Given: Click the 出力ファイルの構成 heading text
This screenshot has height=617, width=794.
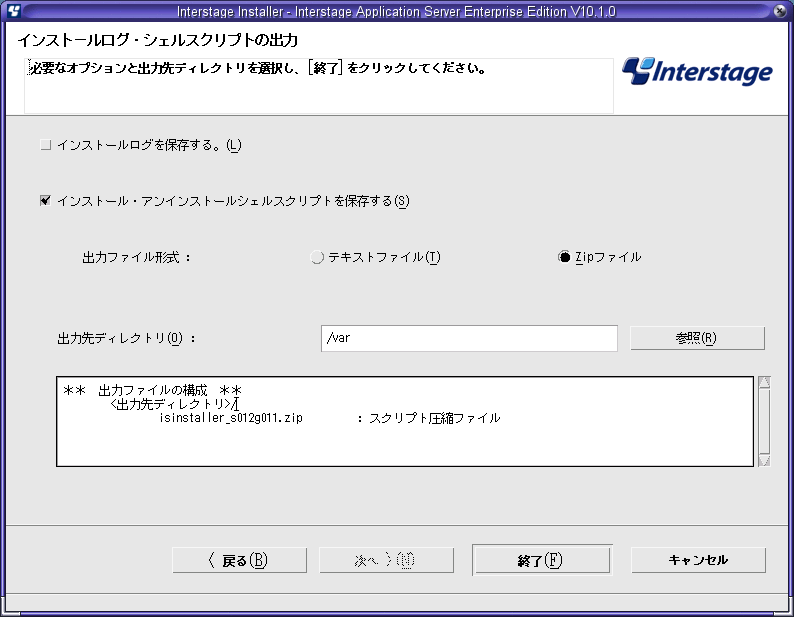Looking at the screenshot, I should coord(153,391).
